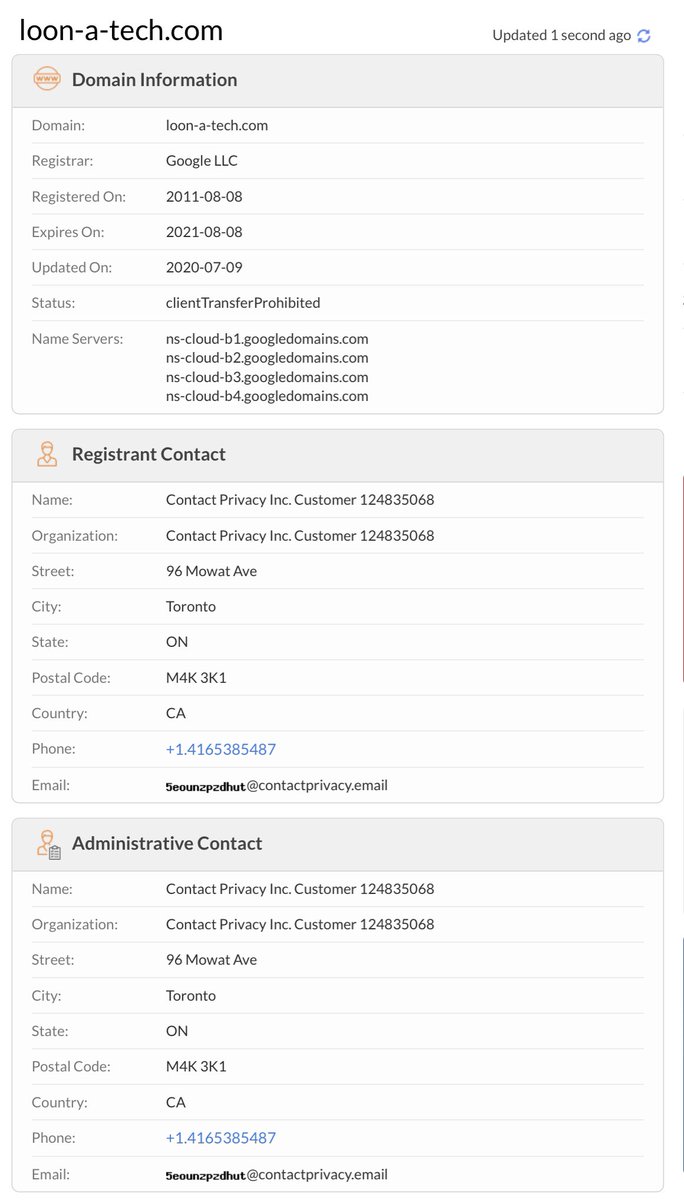Select the domain value loon-a-tech.com in the Domain row

[217, 125]
